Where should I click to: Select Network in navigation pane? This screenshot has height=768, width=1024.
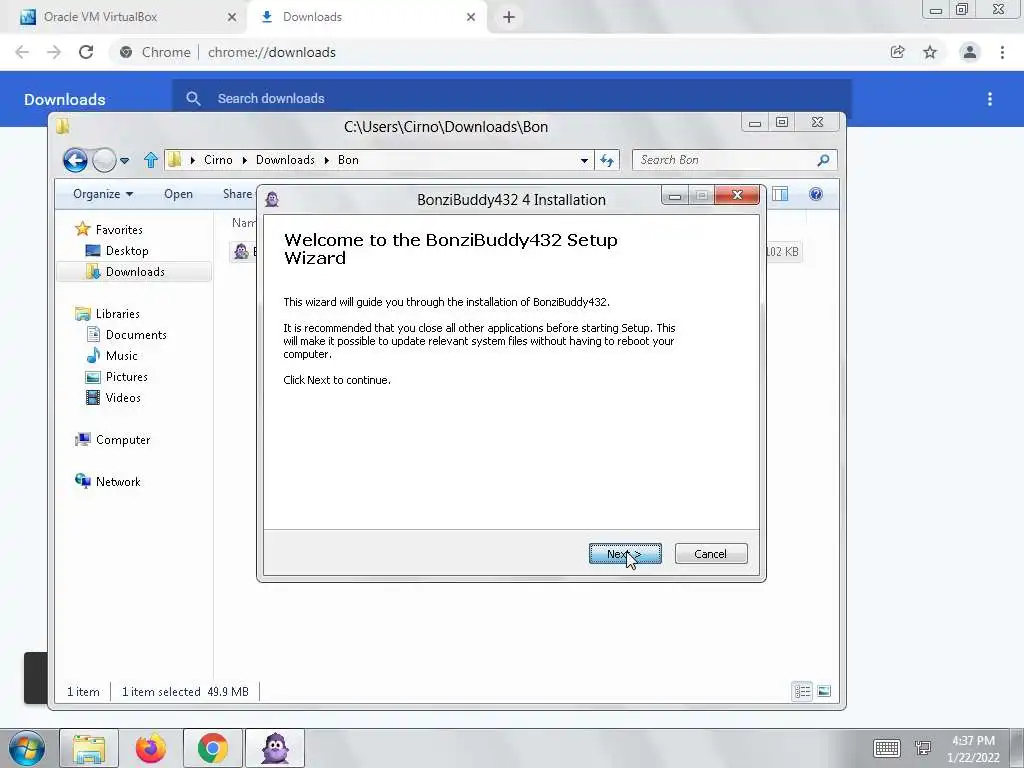[118, 482]
